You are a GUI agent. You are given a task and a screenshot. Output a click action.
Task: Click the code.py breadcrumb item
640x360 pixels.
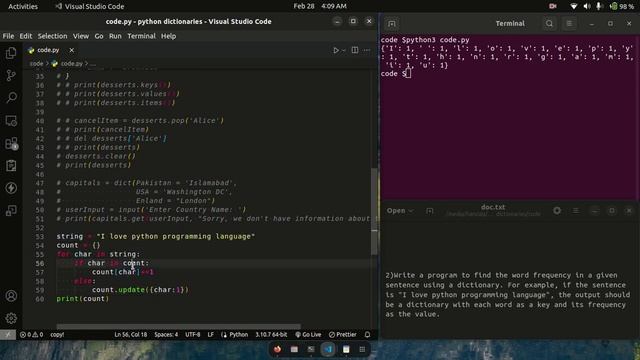point(67,64)
